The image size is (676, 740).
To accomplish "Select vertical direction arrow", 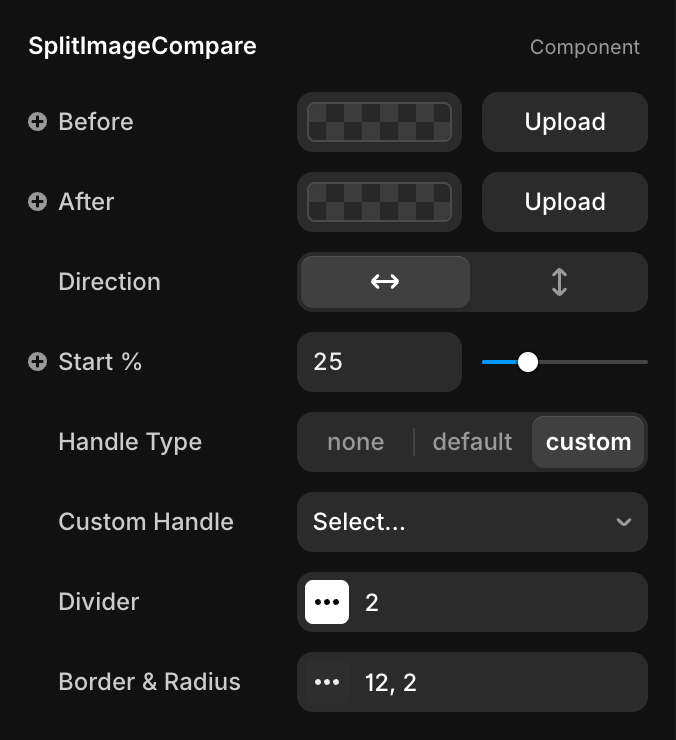I will click(559, 282).
